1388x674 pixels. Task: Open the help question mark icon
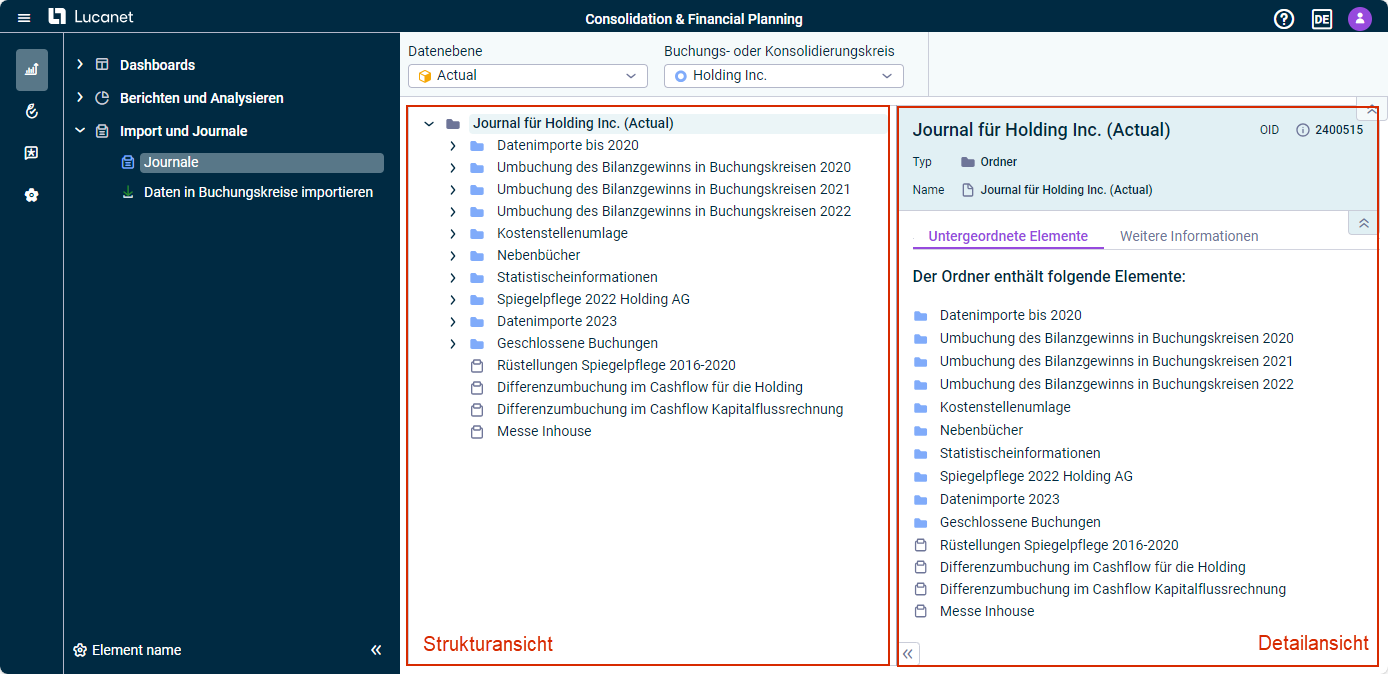[x=1284, y=19]
